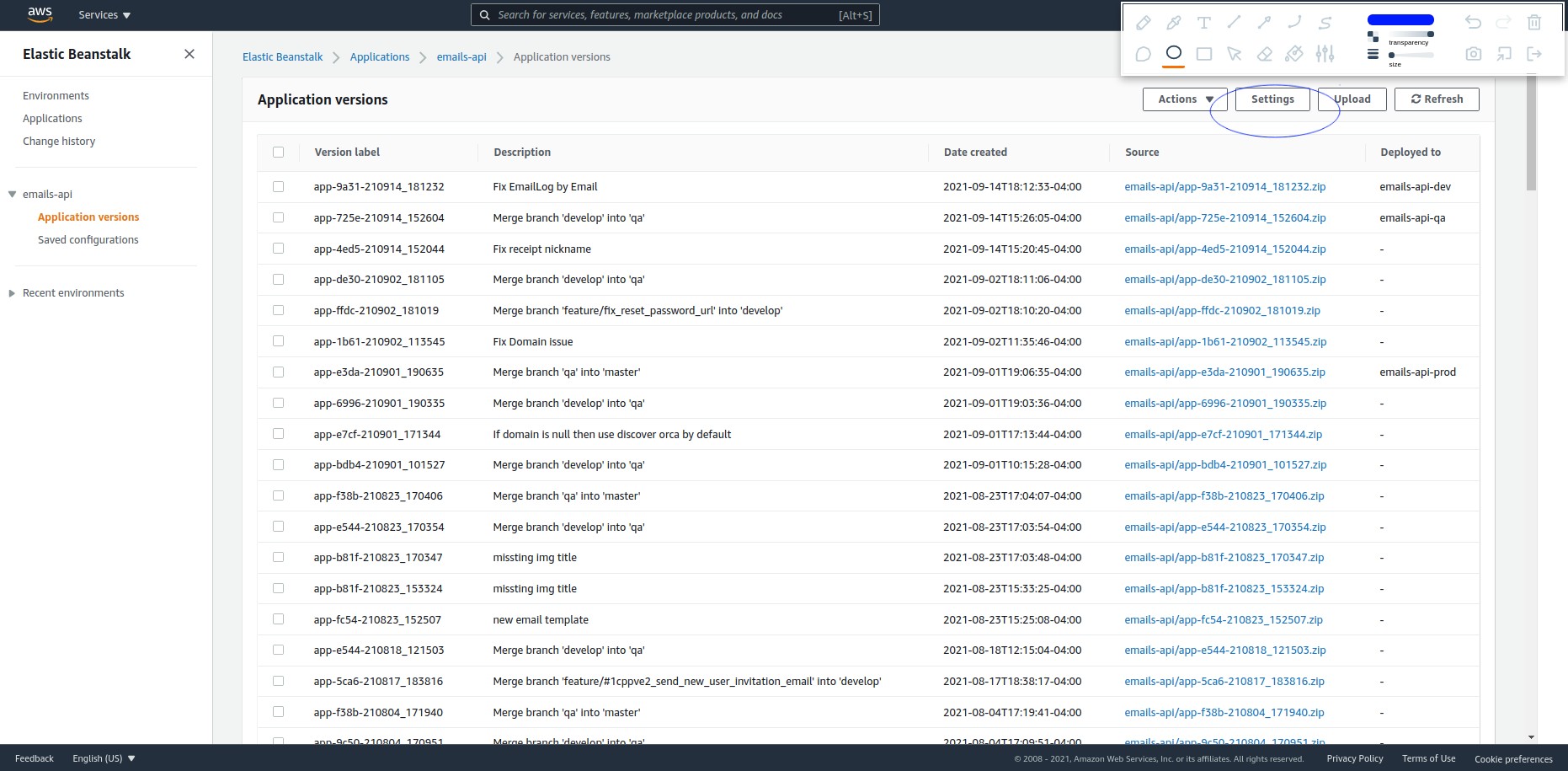Viewport: 1568px width, 771px height.
Task: Select the straight line tool
Action: [x=1235, y=23]
